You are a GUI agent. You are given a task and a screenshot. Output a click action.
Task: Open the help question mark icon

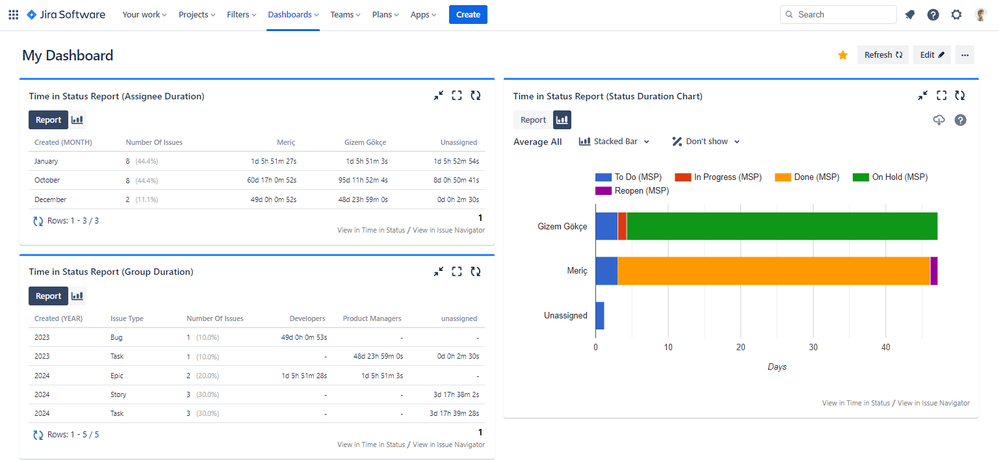933,15
